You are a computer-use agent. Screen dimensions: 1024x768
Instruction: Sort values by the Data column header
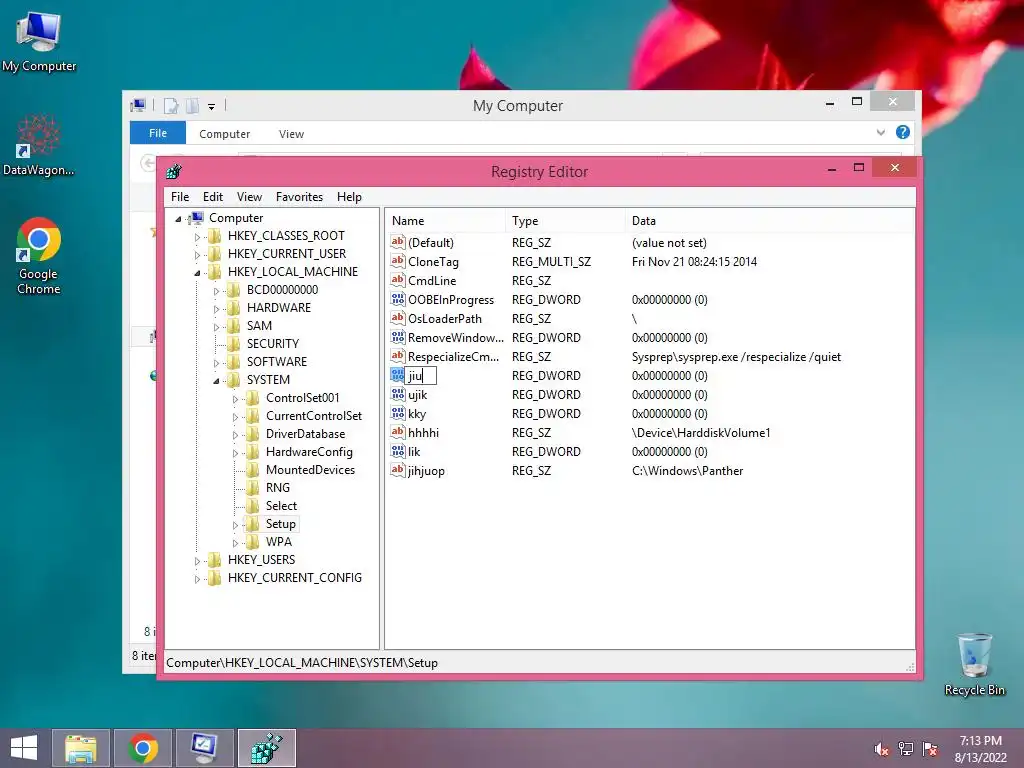[x=769, y=221]
